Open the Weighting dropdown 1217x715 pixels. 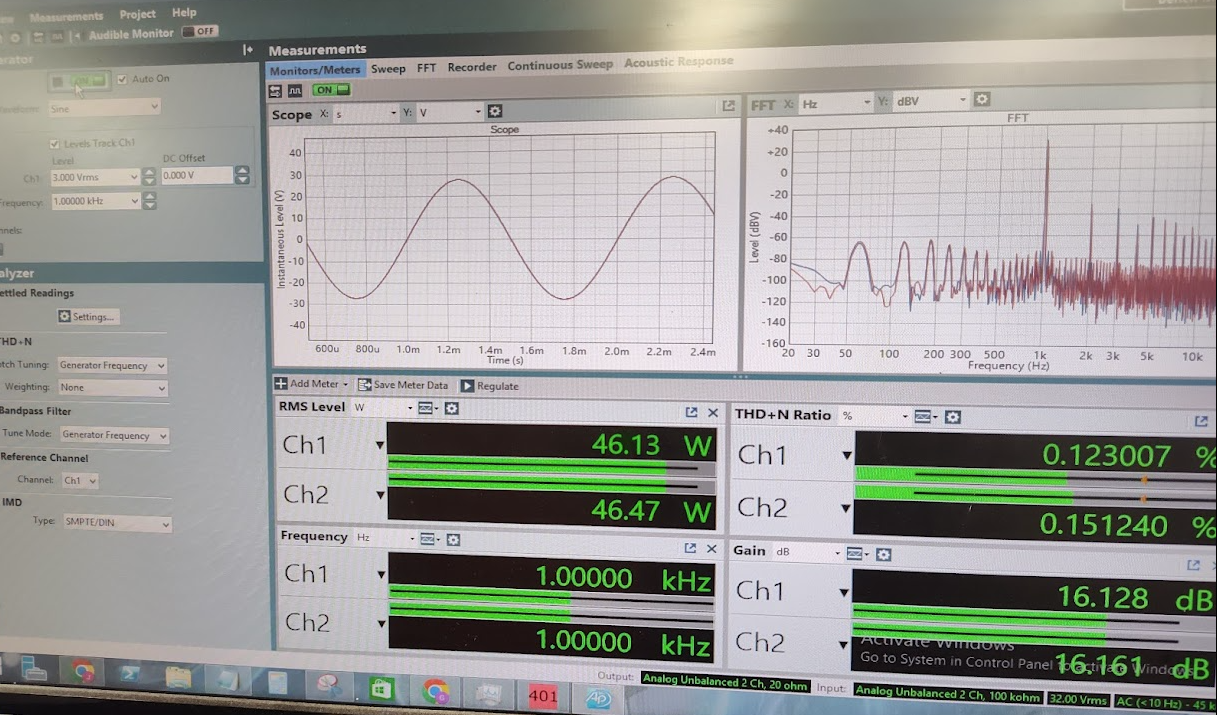point(112,388)
